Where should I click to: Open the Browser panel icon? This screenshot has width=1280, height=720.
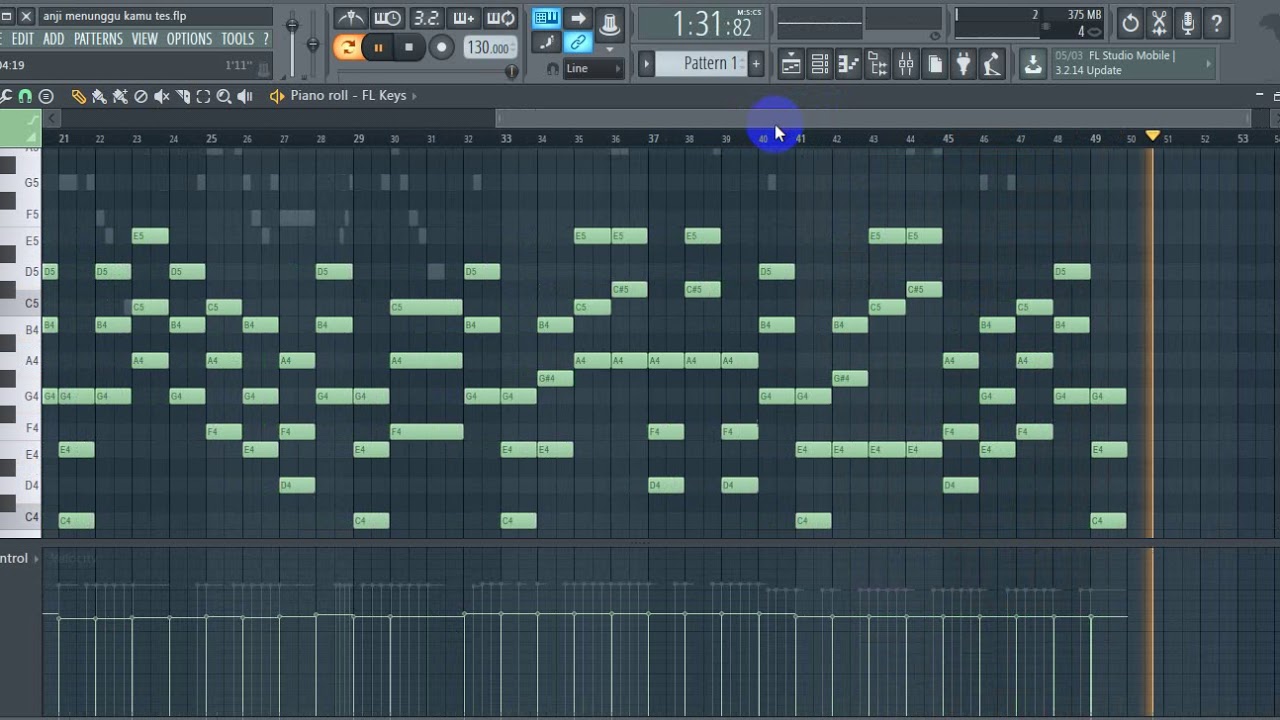(x=878, y=66)
